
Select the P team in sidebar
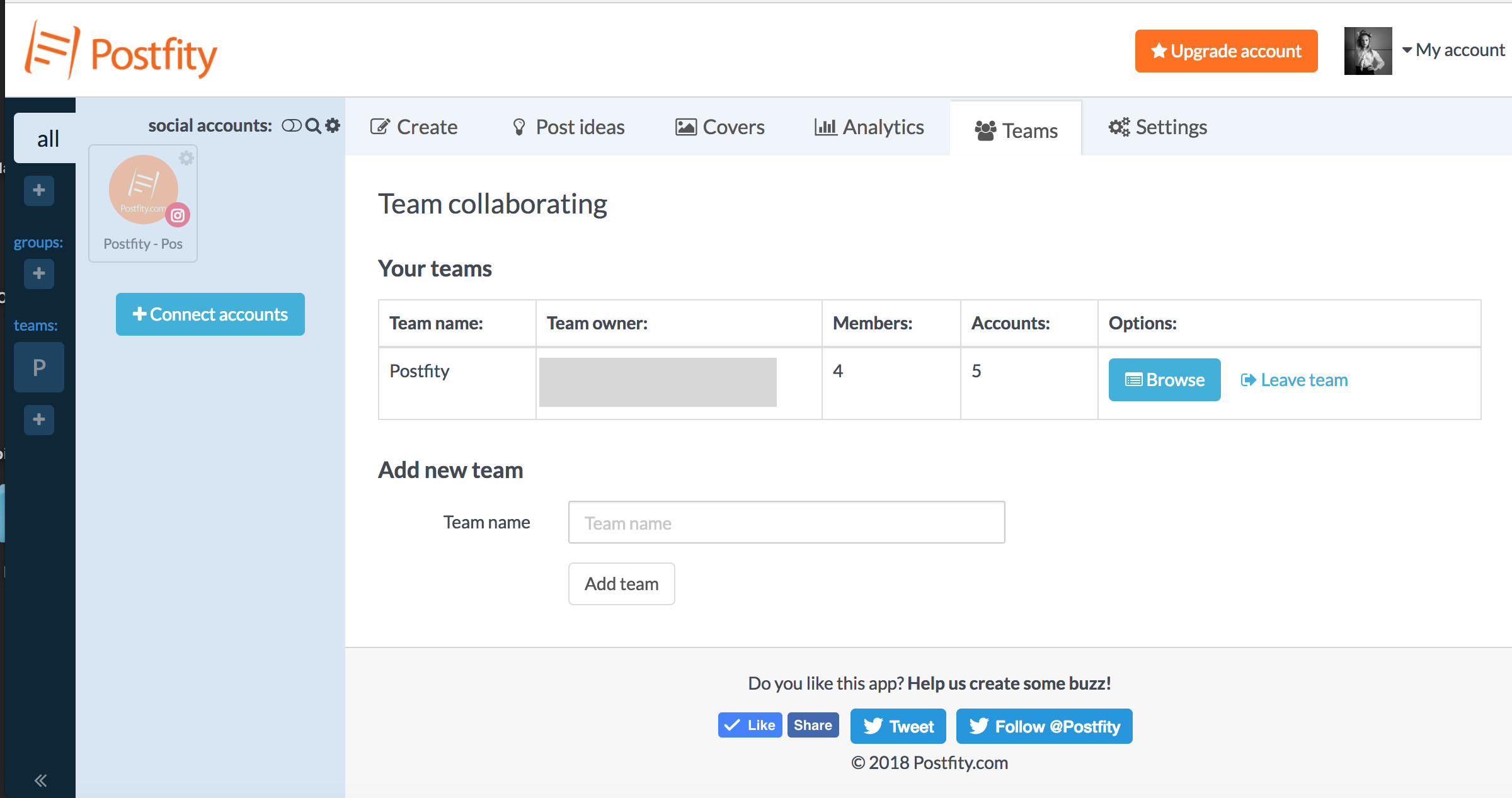(39, 367)
